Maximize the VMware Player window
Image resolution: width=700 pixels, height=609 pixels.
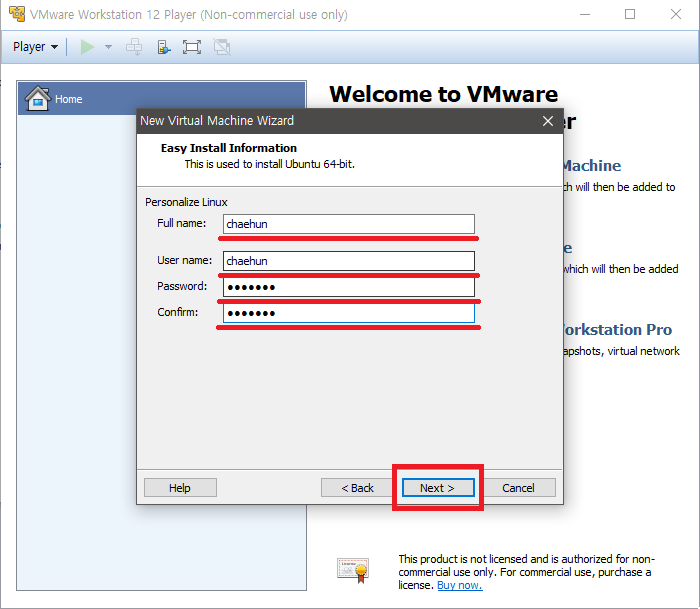tap(630, 14)
